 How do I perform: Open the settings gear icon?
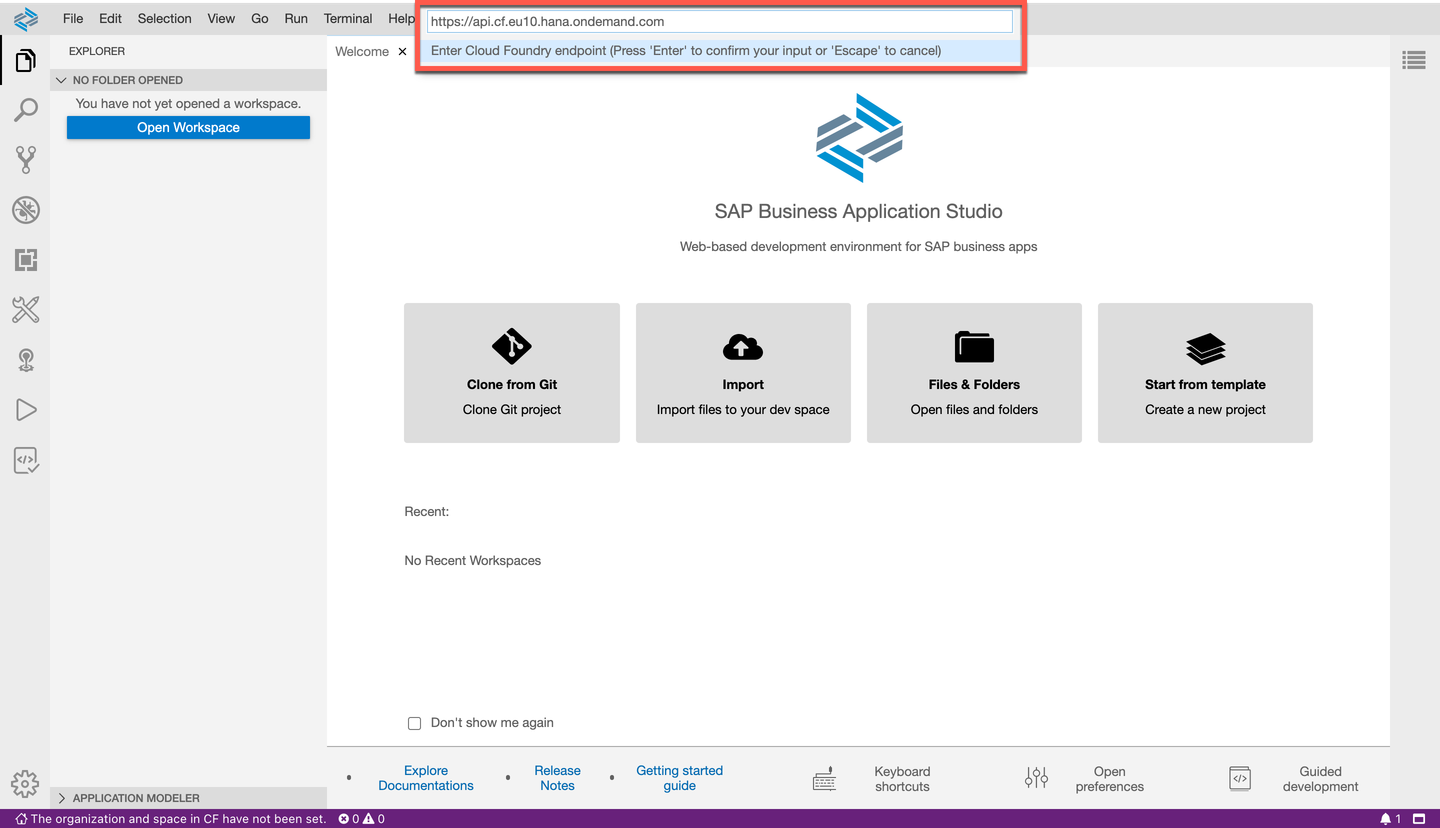click(24, 783)
